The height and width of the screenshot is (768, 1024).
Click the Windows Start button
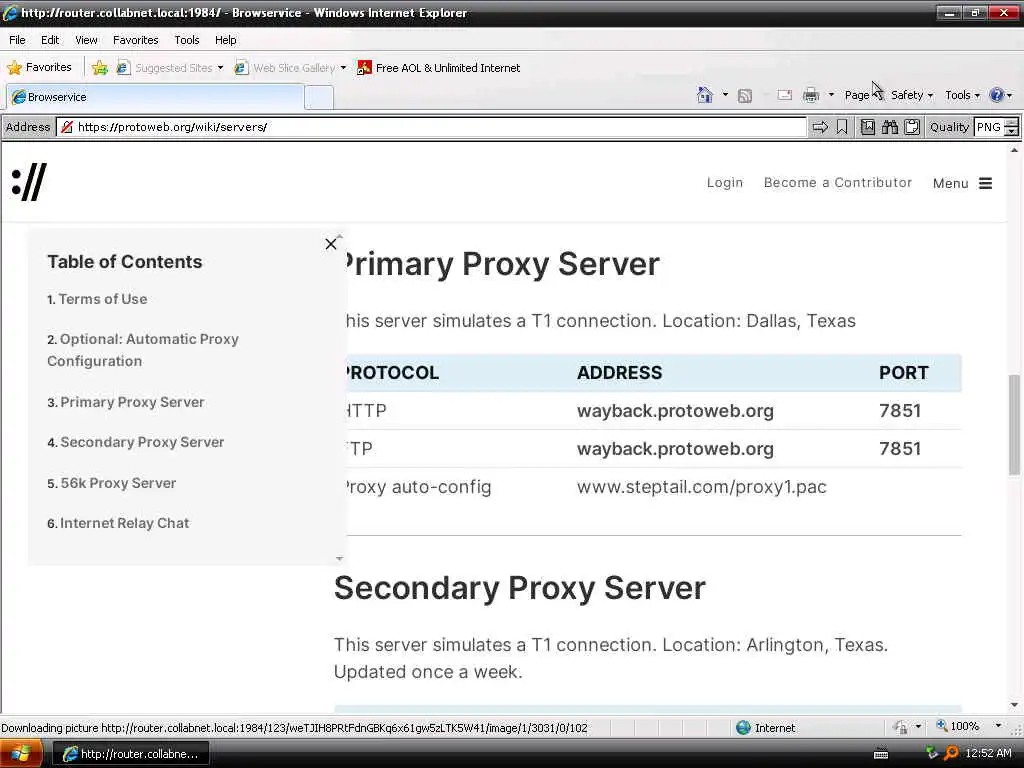click(x=21, y=754)
